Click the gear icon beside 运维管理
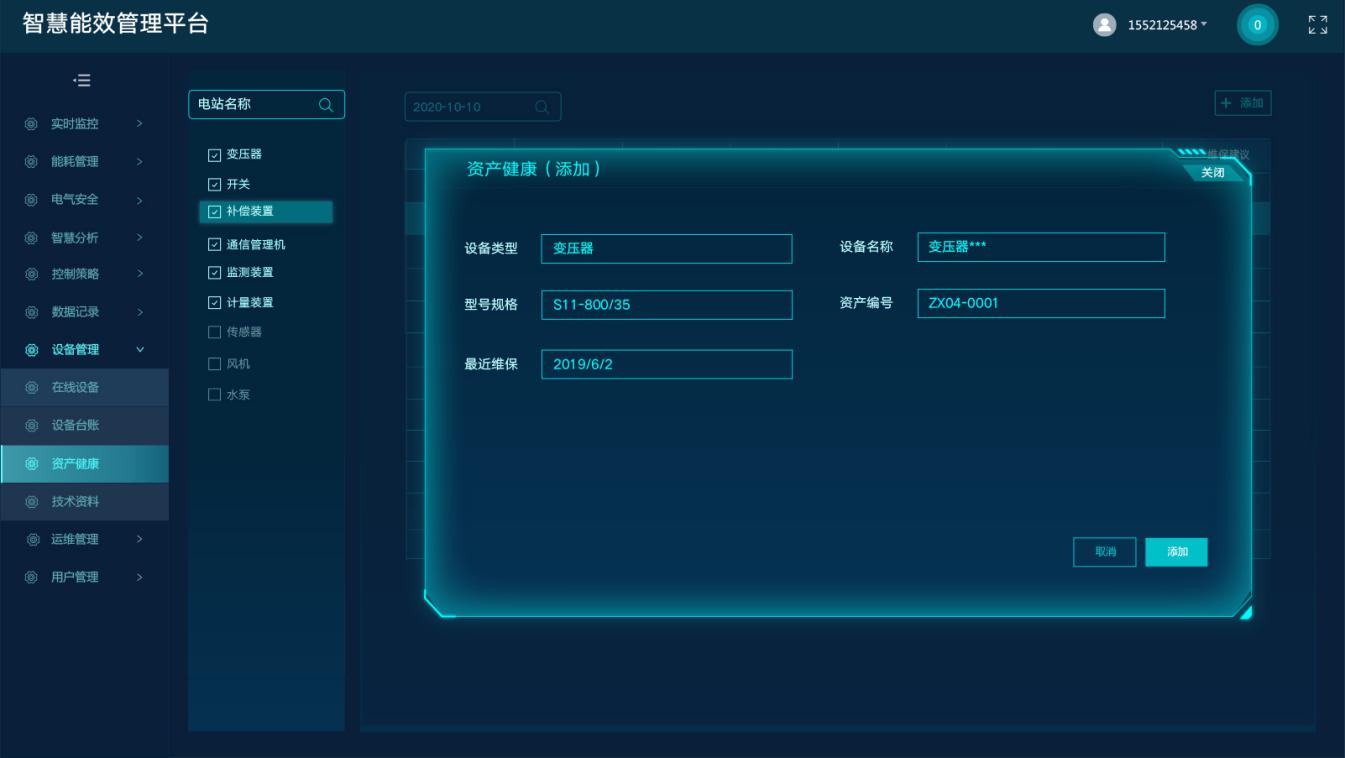Viewport: 1345px width, 758px height. (31, 540)
